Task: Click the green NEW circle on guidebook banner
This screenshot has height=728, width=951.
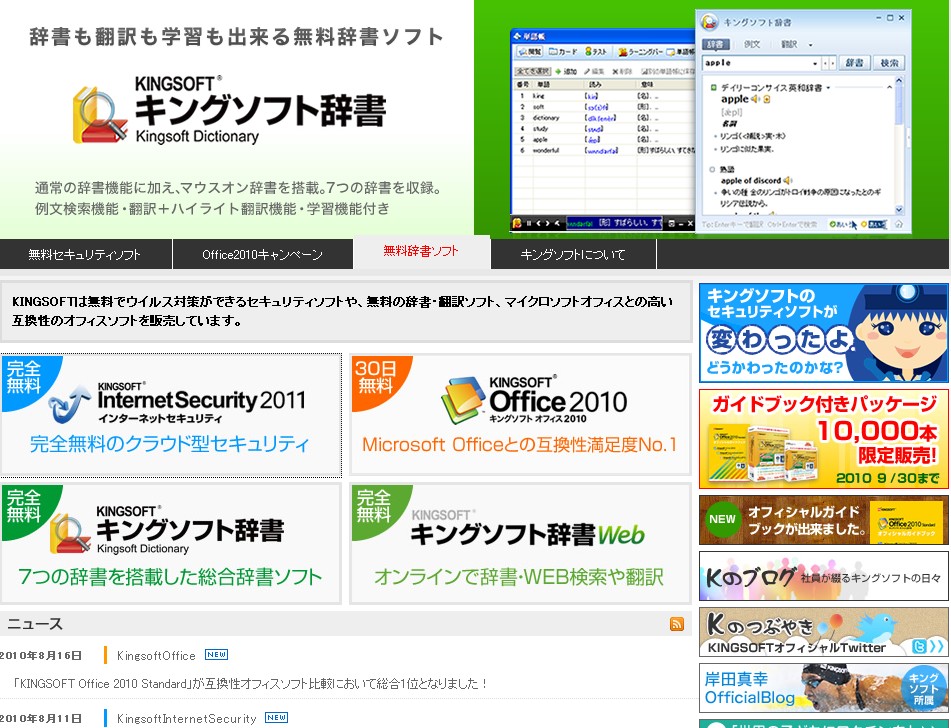Action: [722, 519]
